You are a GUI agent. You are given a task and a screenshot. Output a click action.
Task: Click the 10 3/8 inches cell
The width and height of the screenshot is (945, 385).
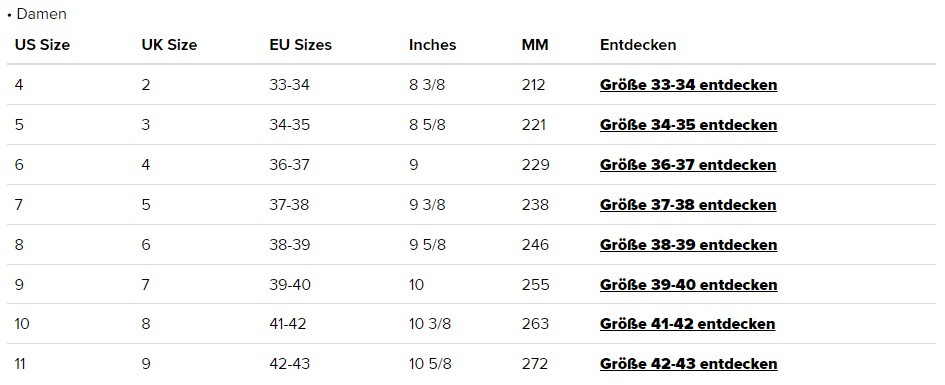pyautogui.click(x=430, y=324)
